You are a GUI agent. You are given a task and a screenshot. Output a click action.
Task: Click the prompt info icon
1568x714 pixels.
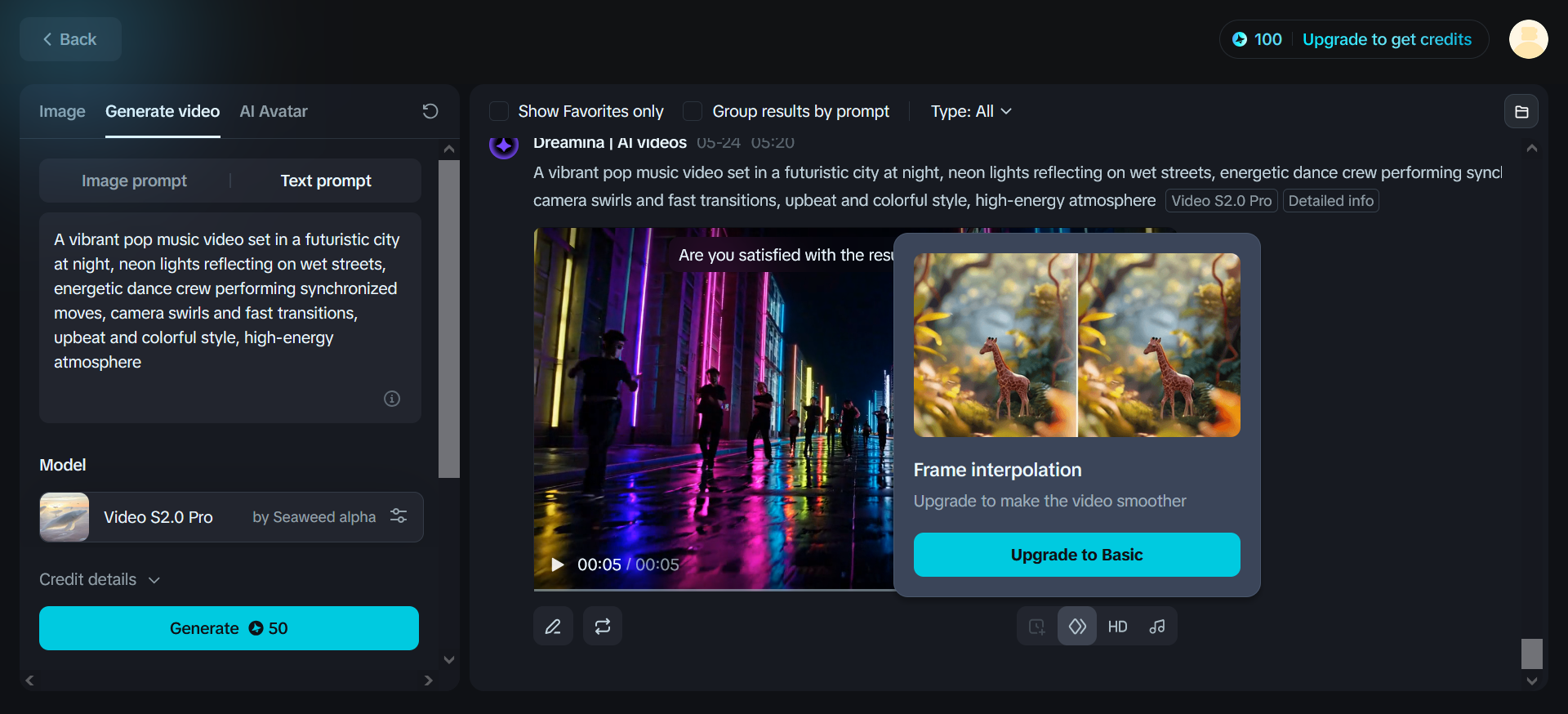coord(392,399)
